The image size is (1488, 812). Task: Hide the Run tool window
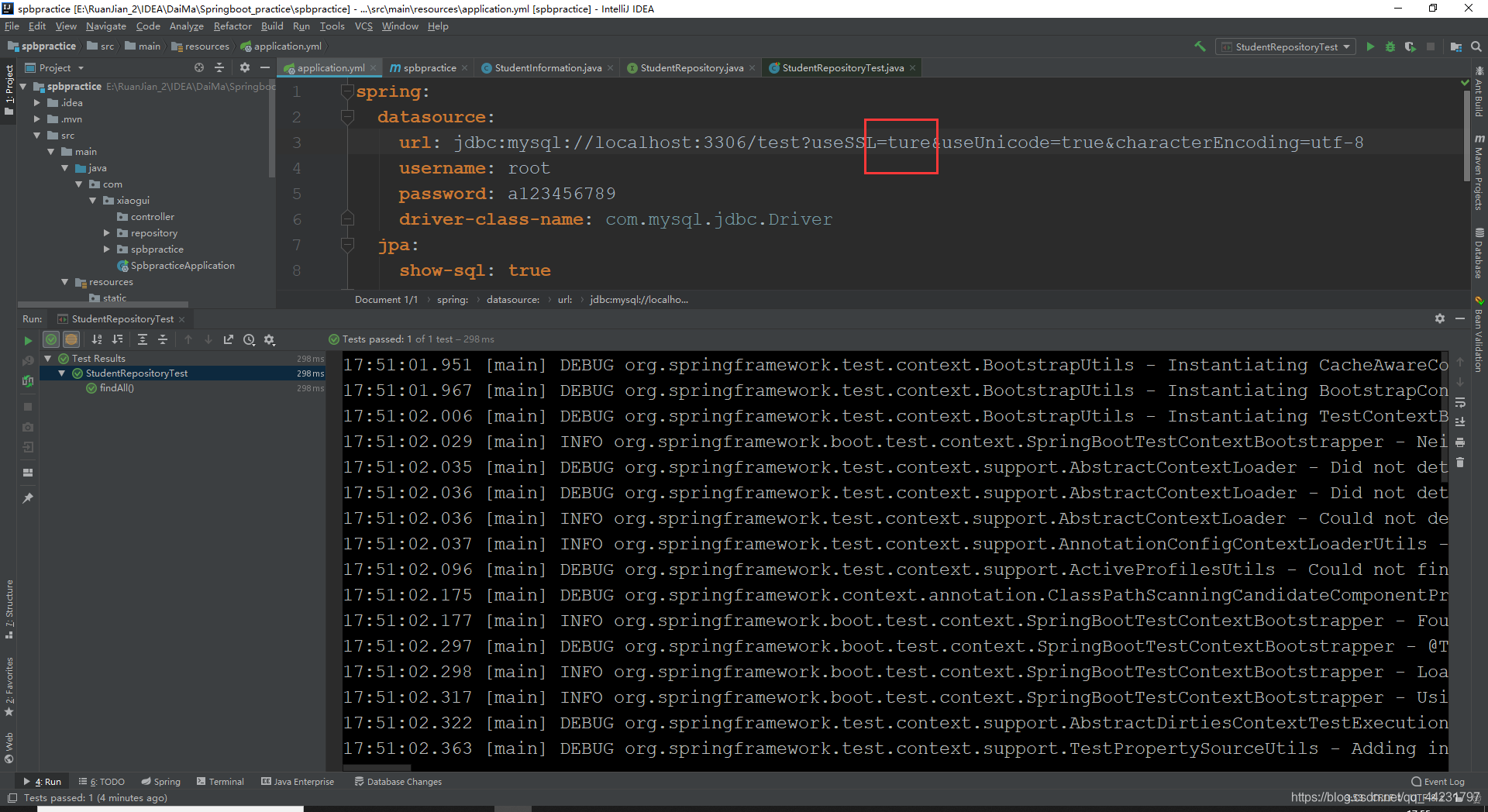coord(1459,318)
